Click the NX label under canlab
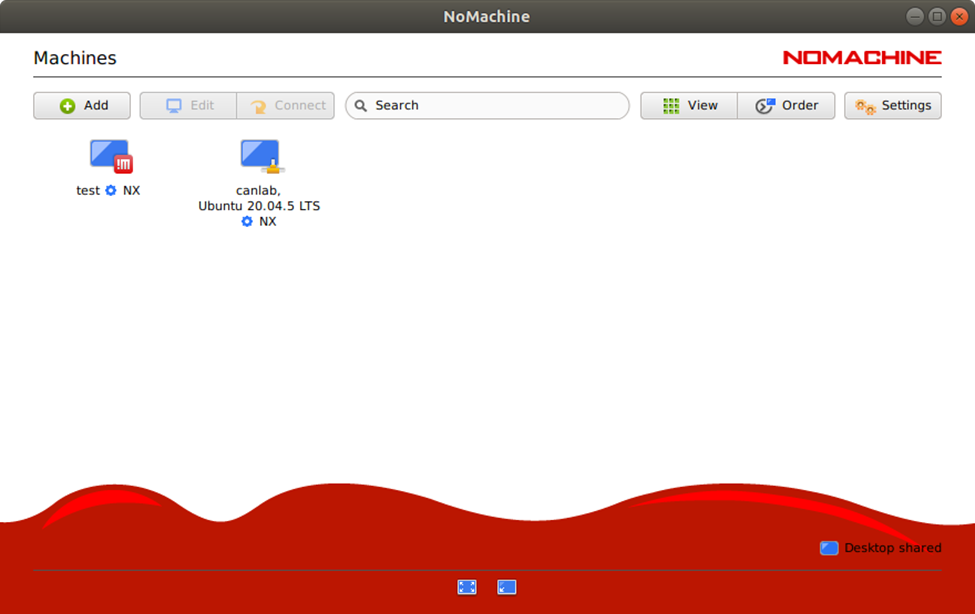 267,221
